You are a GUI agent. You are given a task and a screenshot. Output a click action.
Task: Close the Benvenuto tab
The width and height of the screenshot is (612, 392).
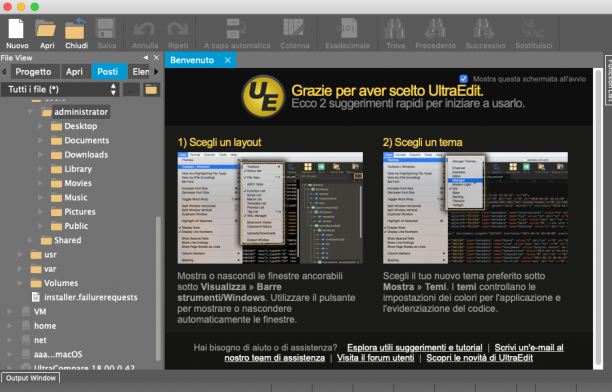click(228, 60)
